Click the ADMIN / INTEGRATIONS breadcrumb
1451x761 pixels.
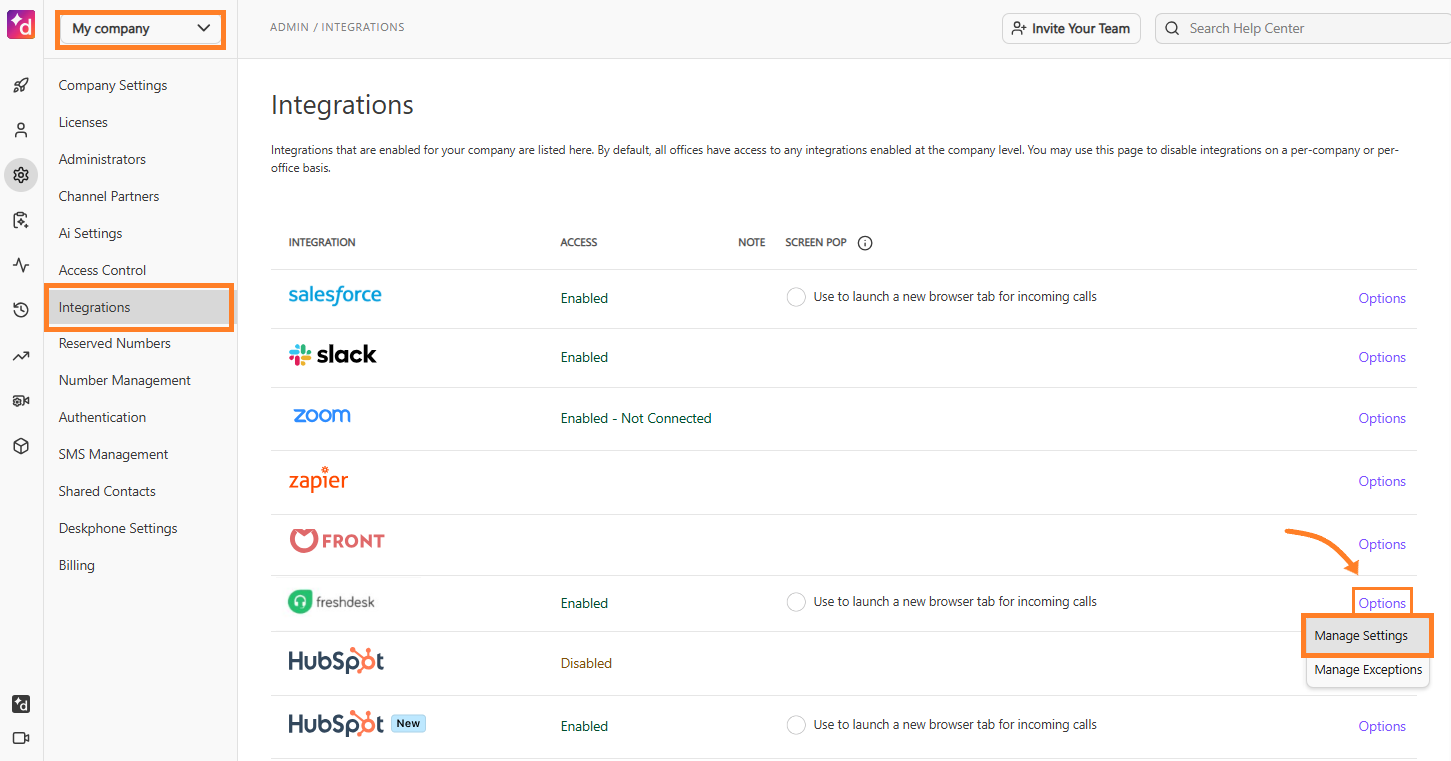(337, 27)
